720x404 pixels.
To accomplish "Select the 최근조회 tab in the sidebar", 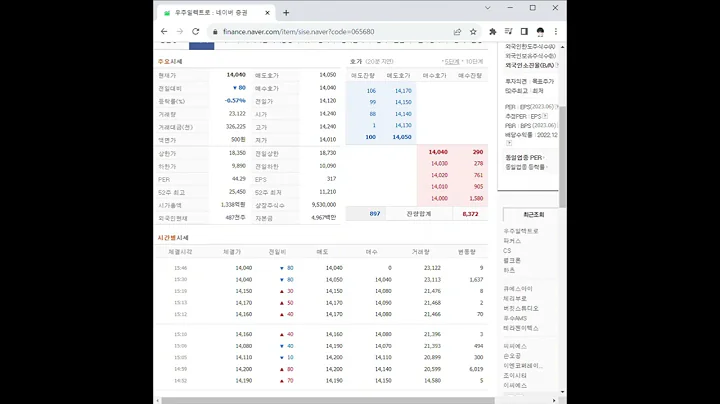I will pyautogui.click(x=533, y=214).
